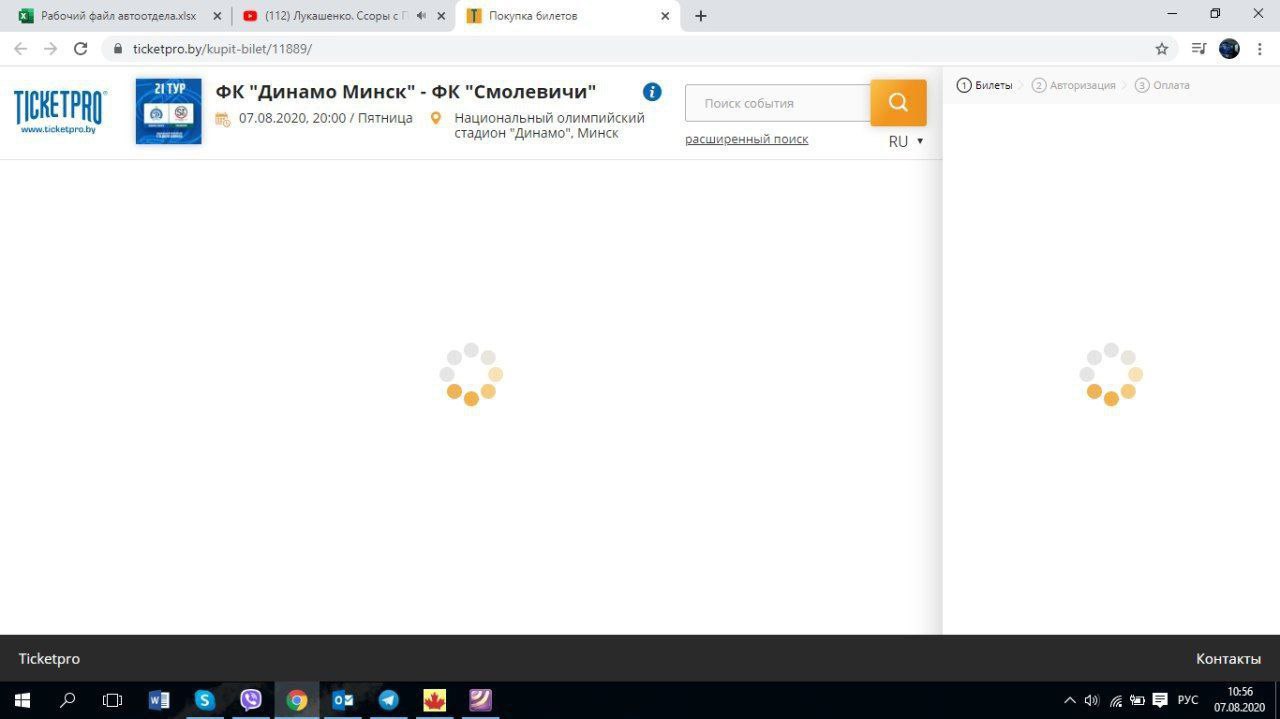Open Viber from the taskbar
The image size is (1280, 719).
coord(251,700)
